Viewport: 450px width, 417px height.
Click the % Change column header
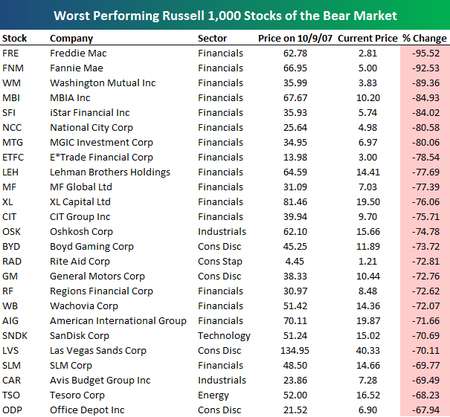424,38
